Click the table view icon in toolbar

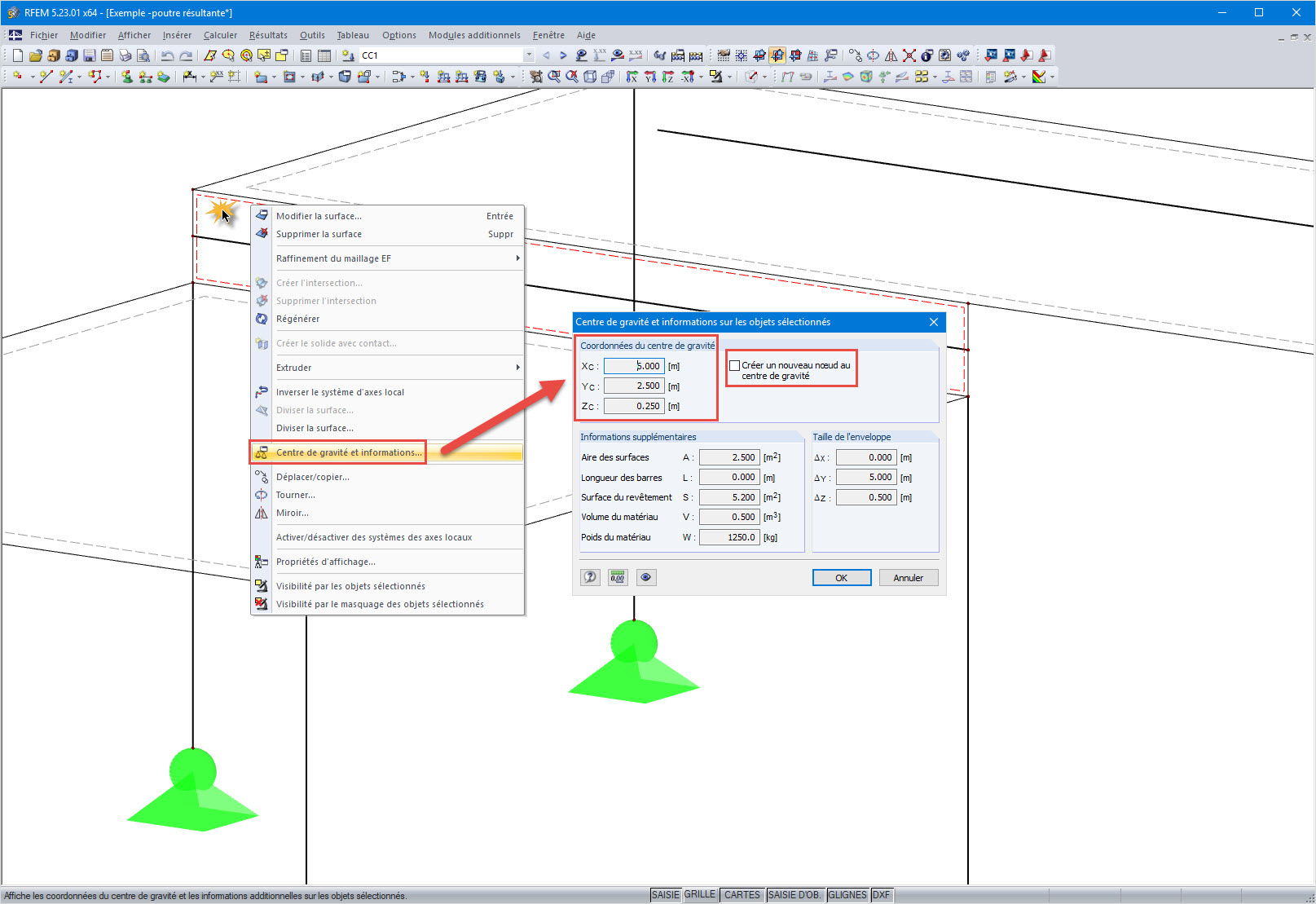(323, 55)
